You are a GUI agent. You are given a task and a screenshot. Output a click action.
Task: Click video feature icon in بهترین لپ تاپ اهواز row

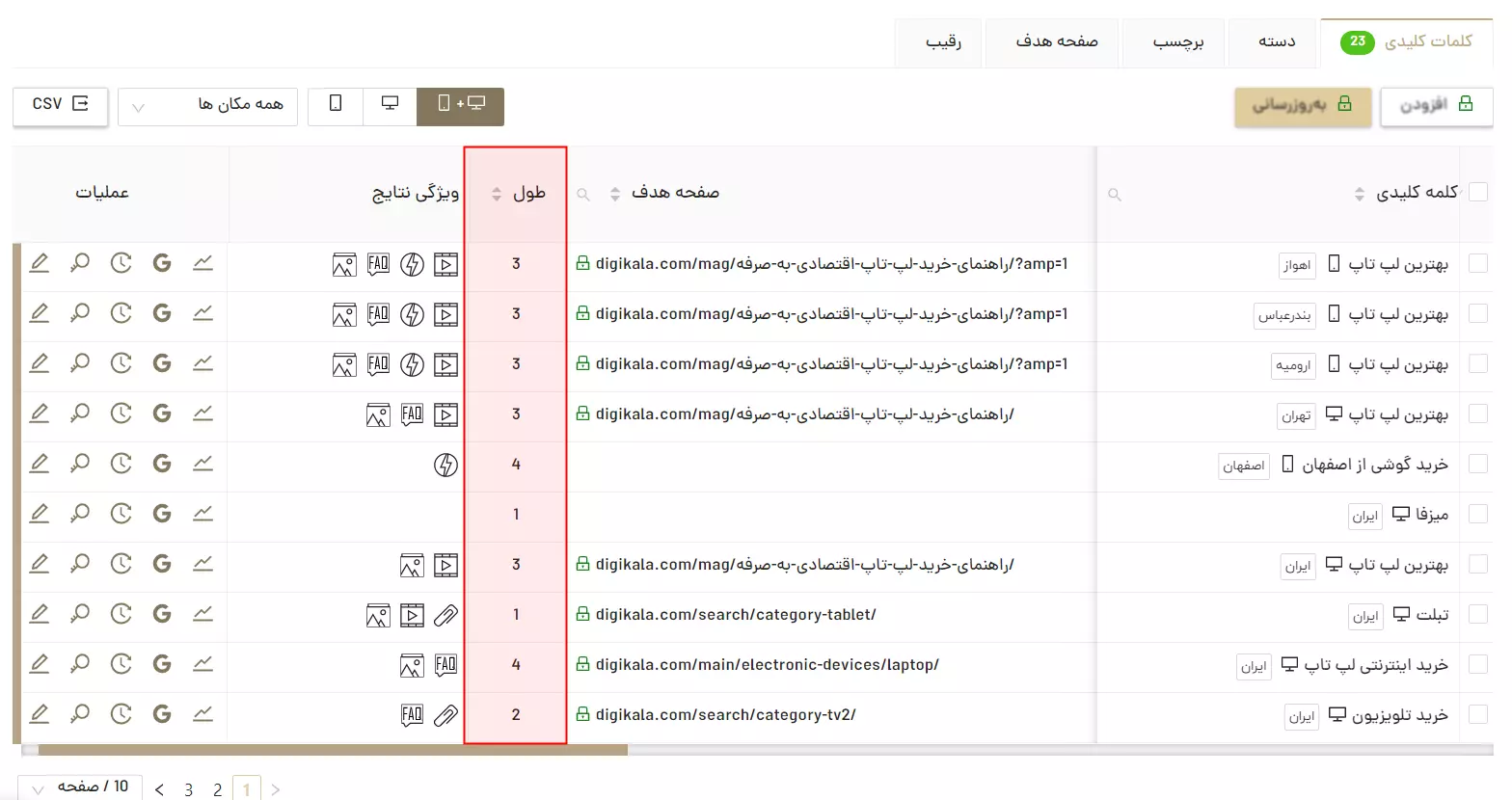[445, 264]
